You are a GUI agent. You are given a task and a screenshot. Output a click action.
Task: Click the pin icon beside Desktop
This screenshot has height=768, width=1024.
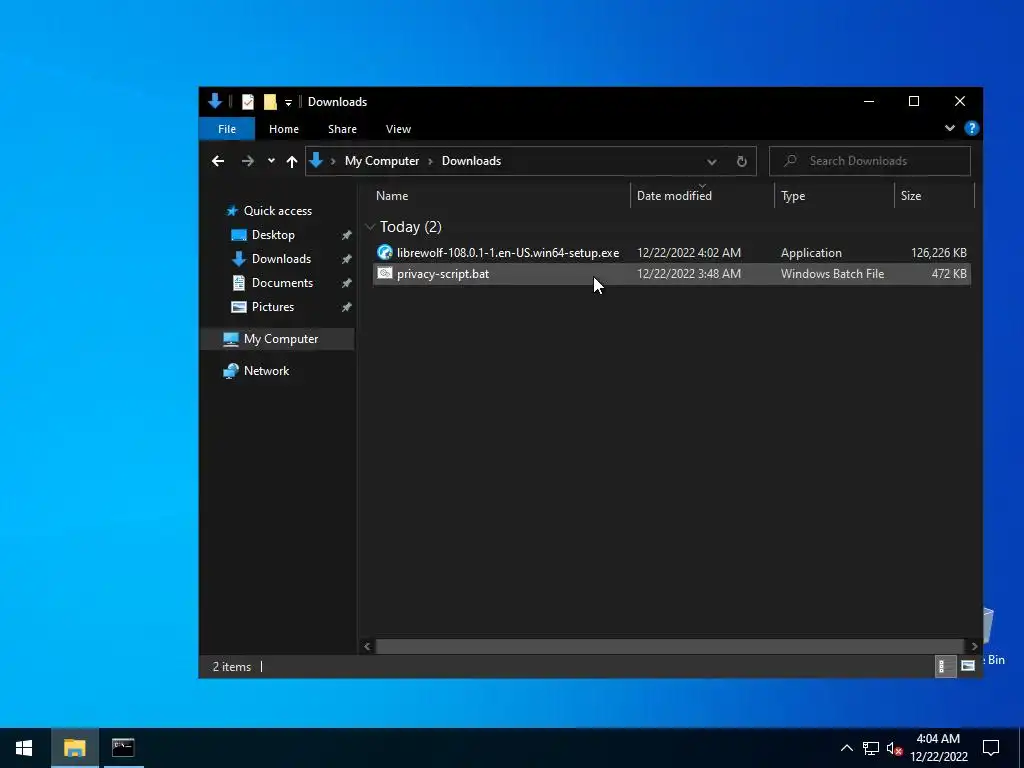click(x=346, y=235)
